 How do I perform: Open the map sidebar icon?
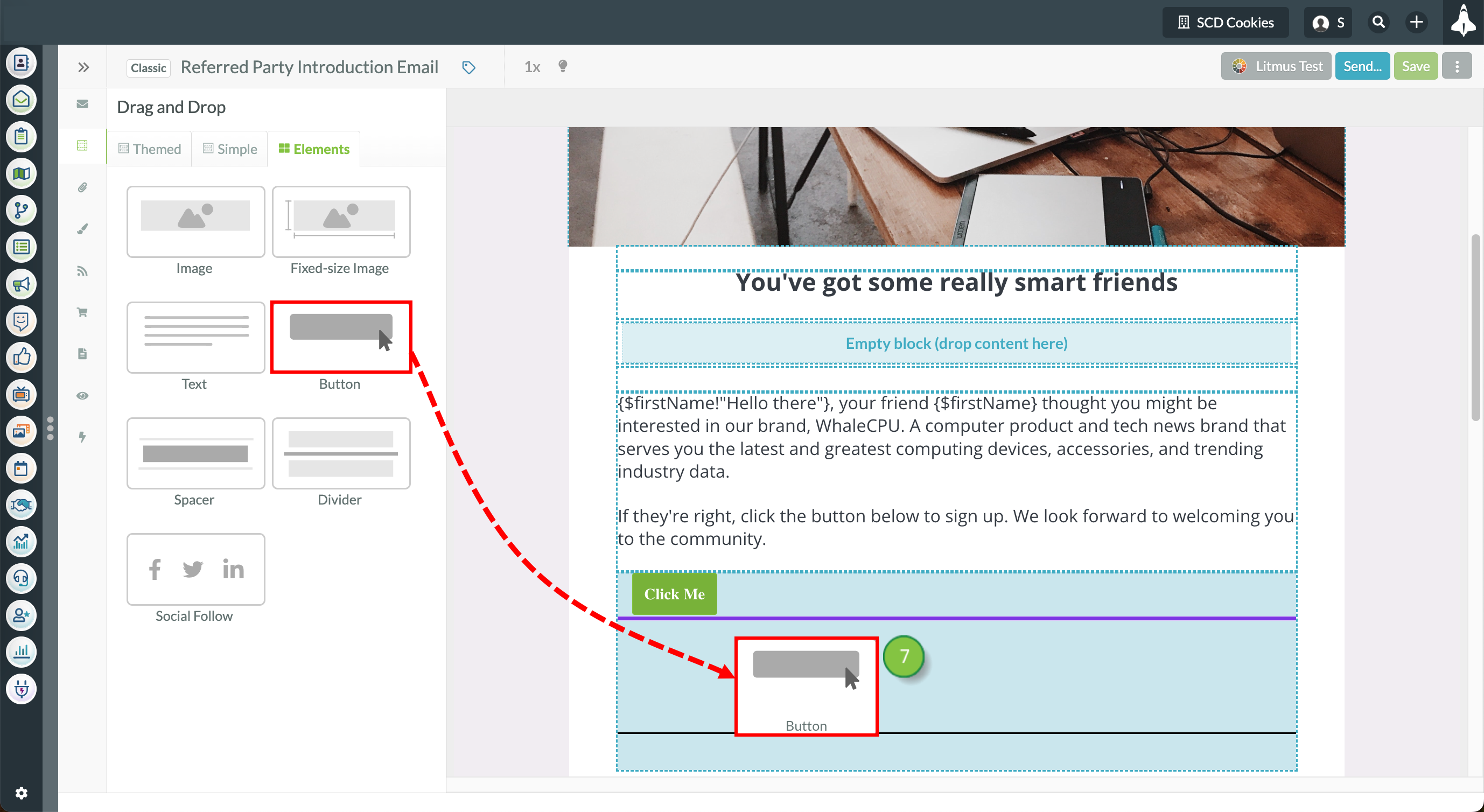22,173
